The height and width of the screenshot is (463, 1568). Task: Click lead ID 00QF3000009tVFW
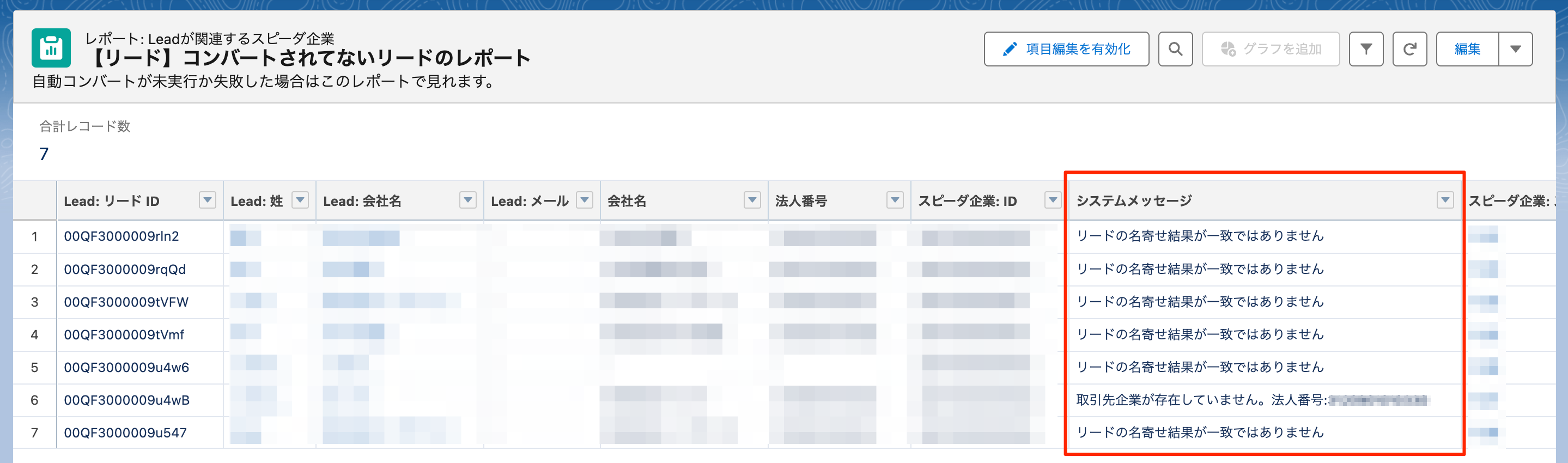126,302
